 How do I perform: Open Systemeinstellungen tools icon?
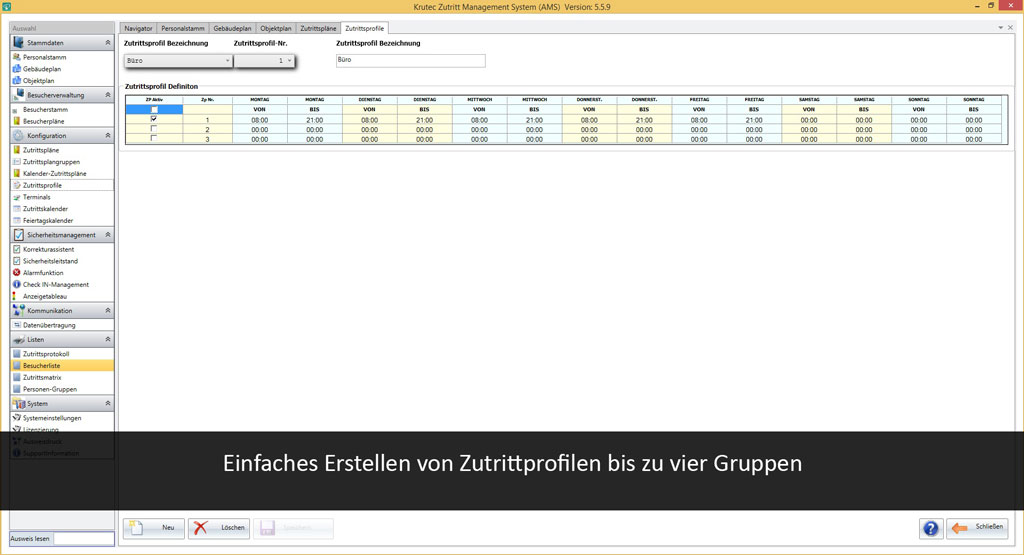[x=17, y=417]
